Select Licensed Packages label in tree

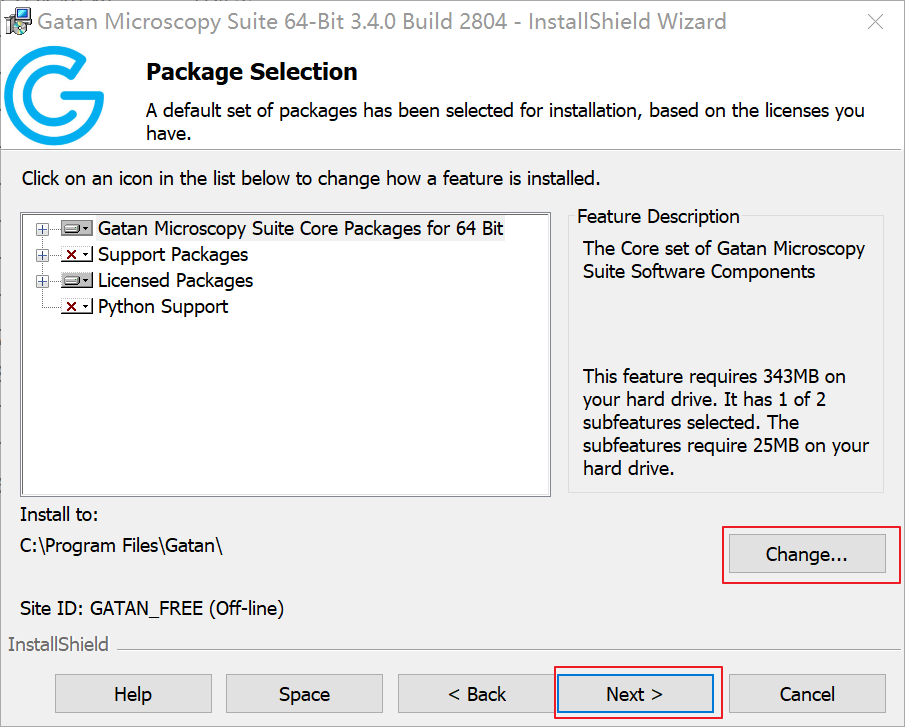(x=175, y=280)
